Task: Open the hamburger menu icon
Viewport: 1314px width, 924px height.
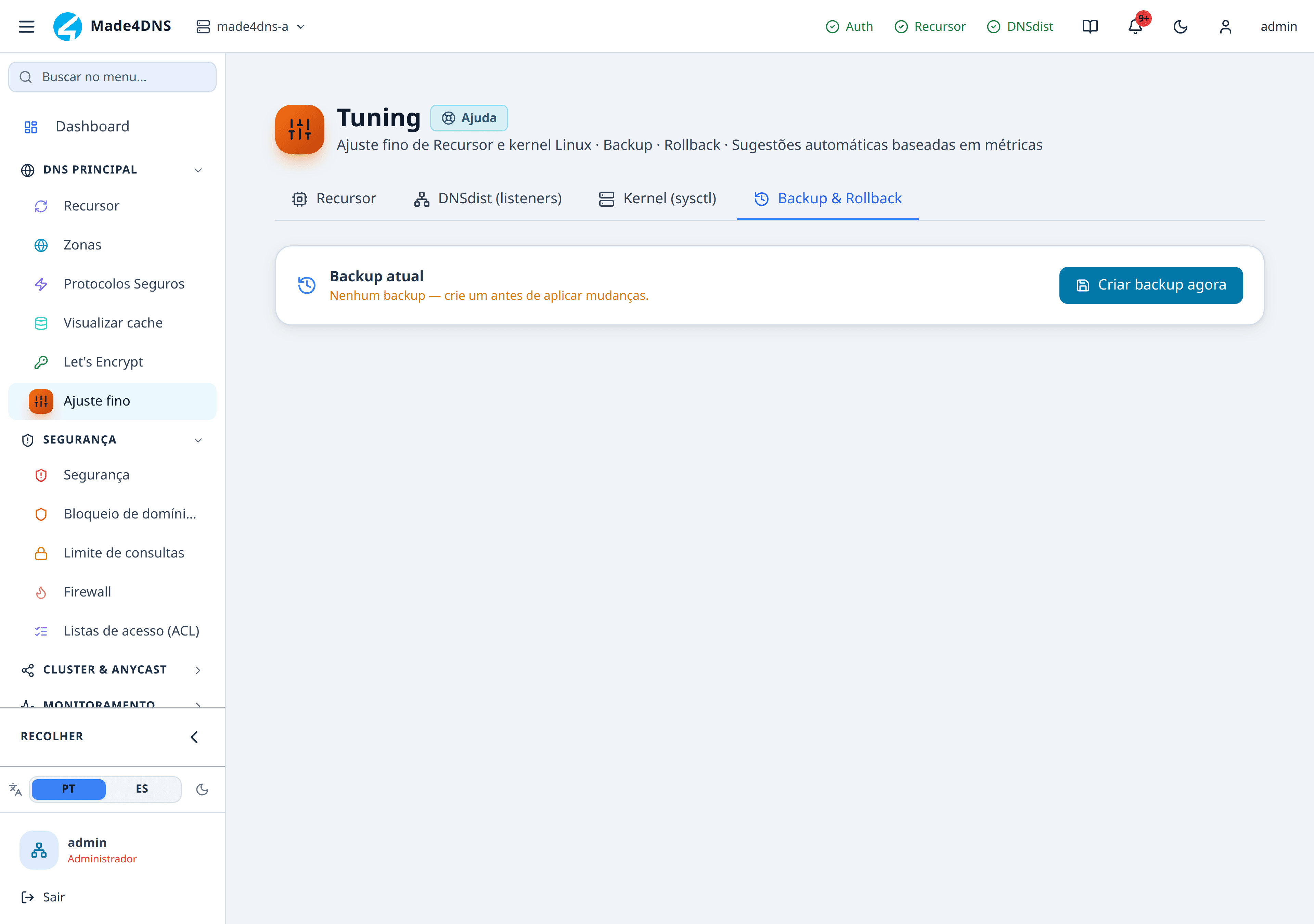Action: [26, 26]
